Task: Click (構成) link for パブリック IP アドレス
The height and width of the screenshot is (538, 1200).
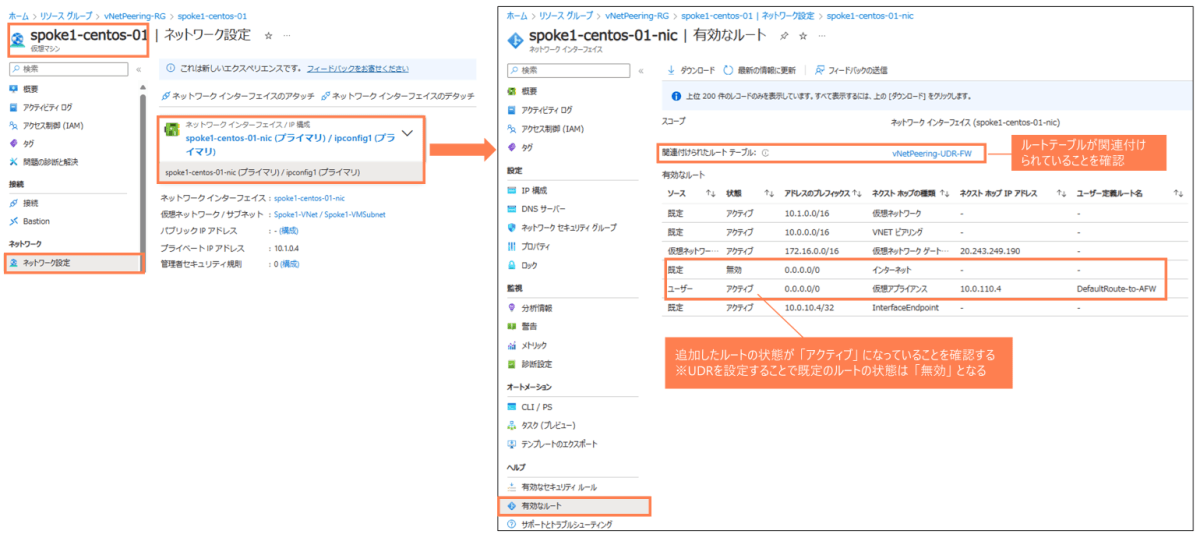Action: (289, 231)
